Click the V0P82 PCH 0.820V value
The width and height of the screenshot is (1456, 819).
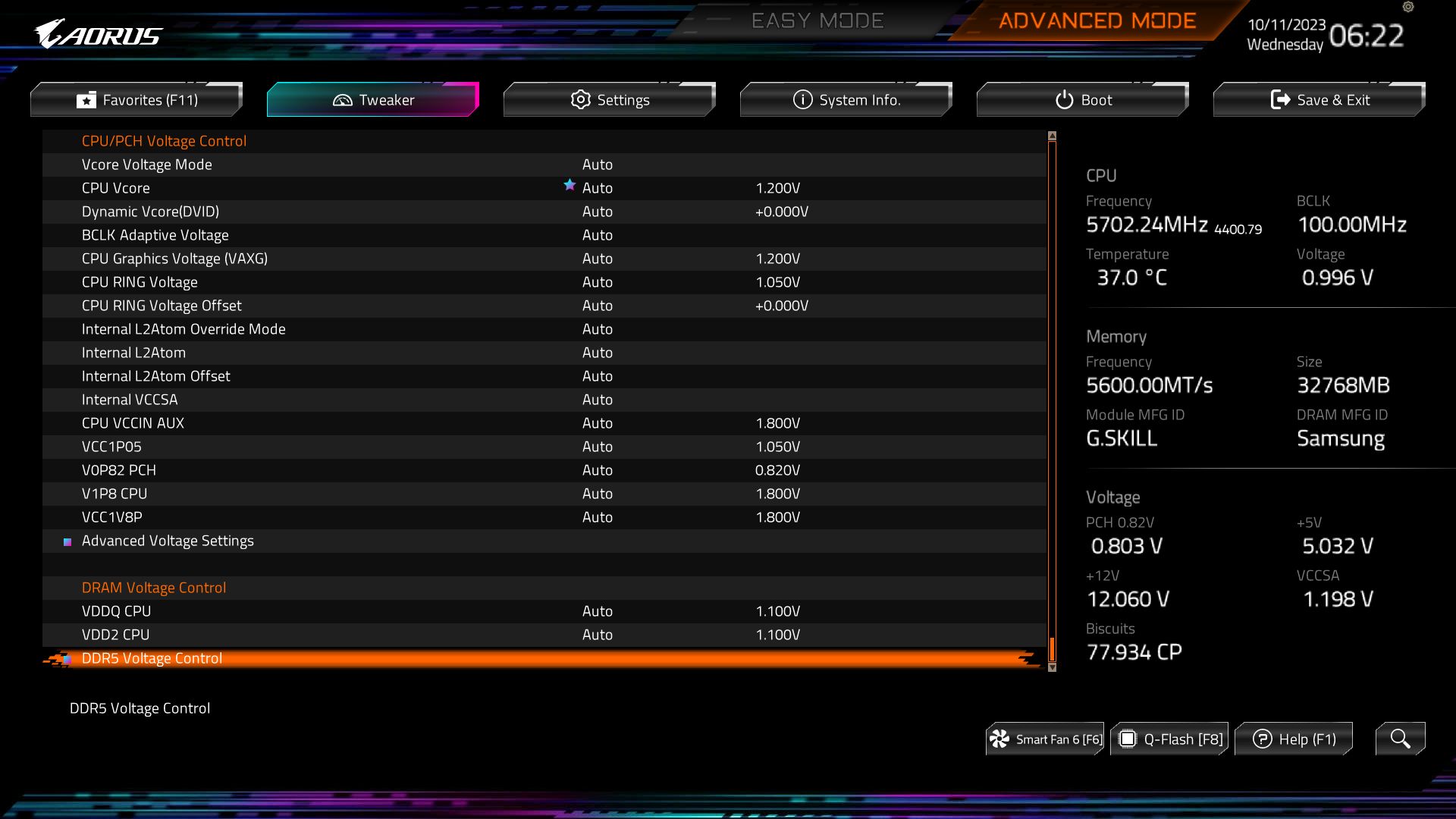777,470
